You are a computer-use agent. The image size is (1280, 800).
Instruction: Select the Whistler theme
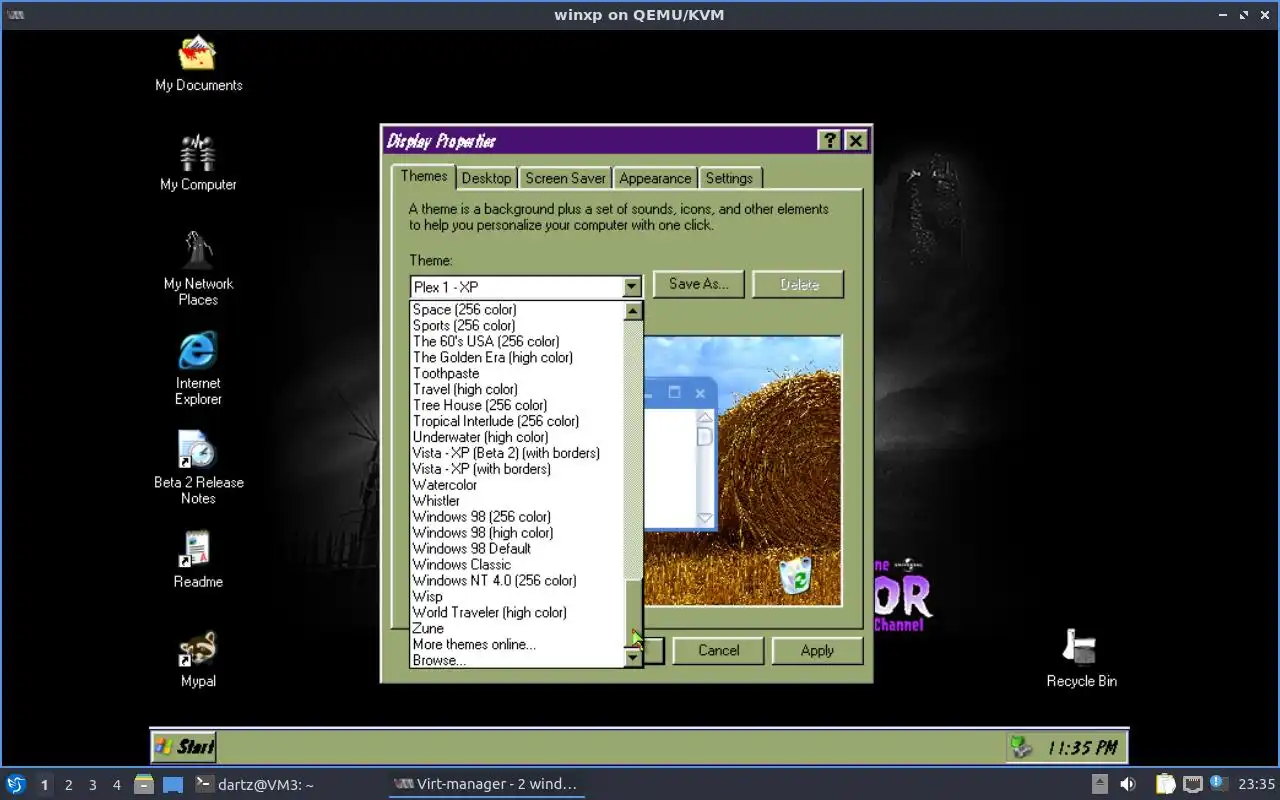517,502
